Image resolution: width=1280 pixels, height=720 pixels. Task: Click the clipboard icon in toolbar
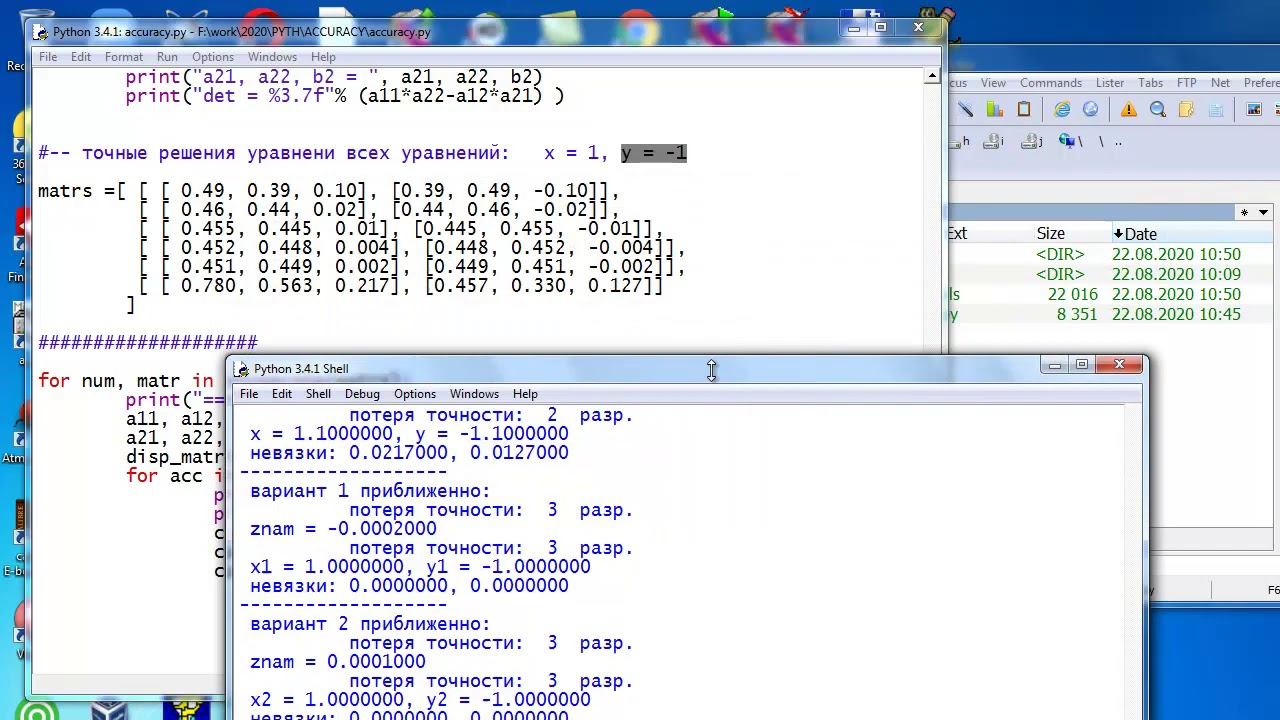click(x=1024, y=110)
